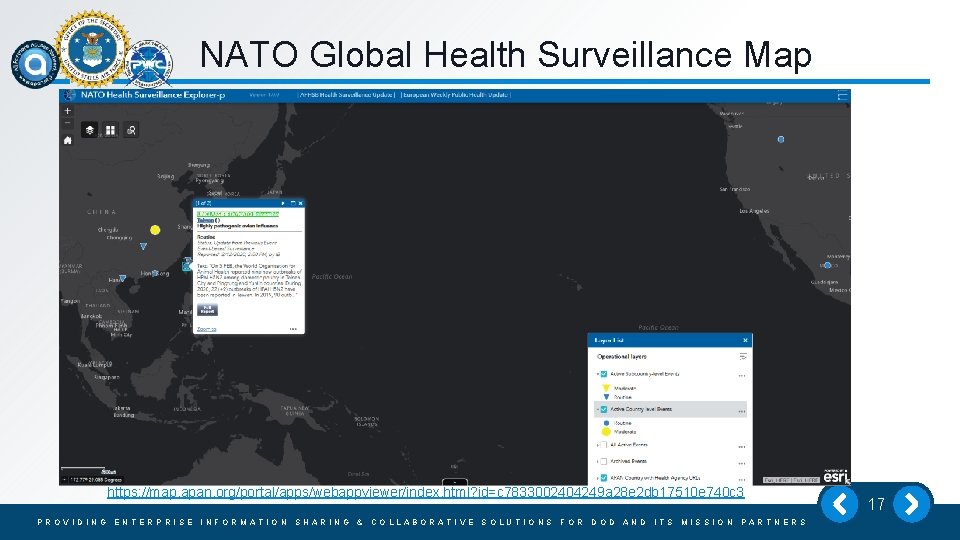The width and height of the screenshot is (960, 540).
Task: Zoom out with the minus map button
Action: (x=67, y=124)
